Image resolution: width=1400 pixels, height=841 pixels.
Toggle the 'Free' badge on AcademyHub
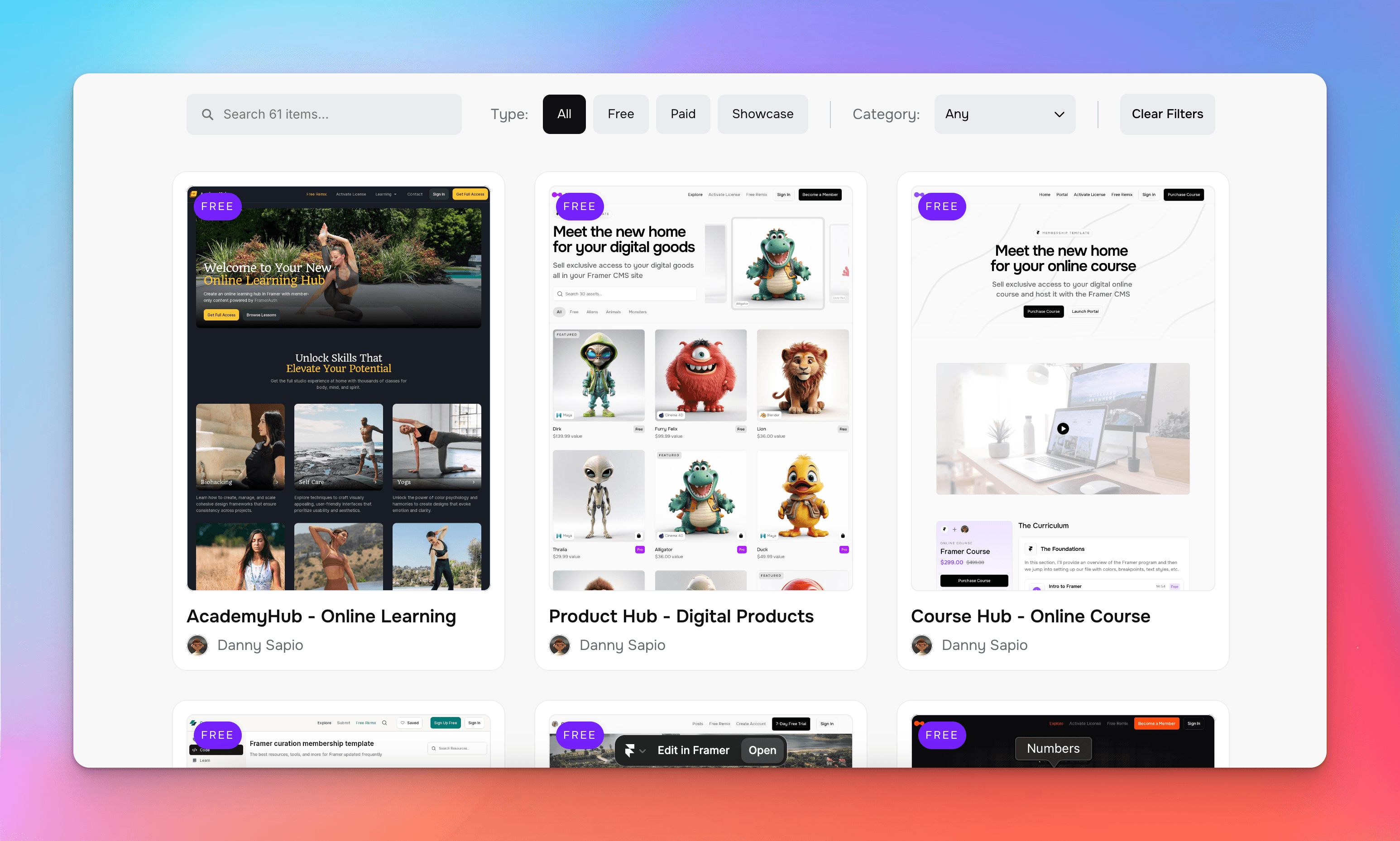[217, 206]
